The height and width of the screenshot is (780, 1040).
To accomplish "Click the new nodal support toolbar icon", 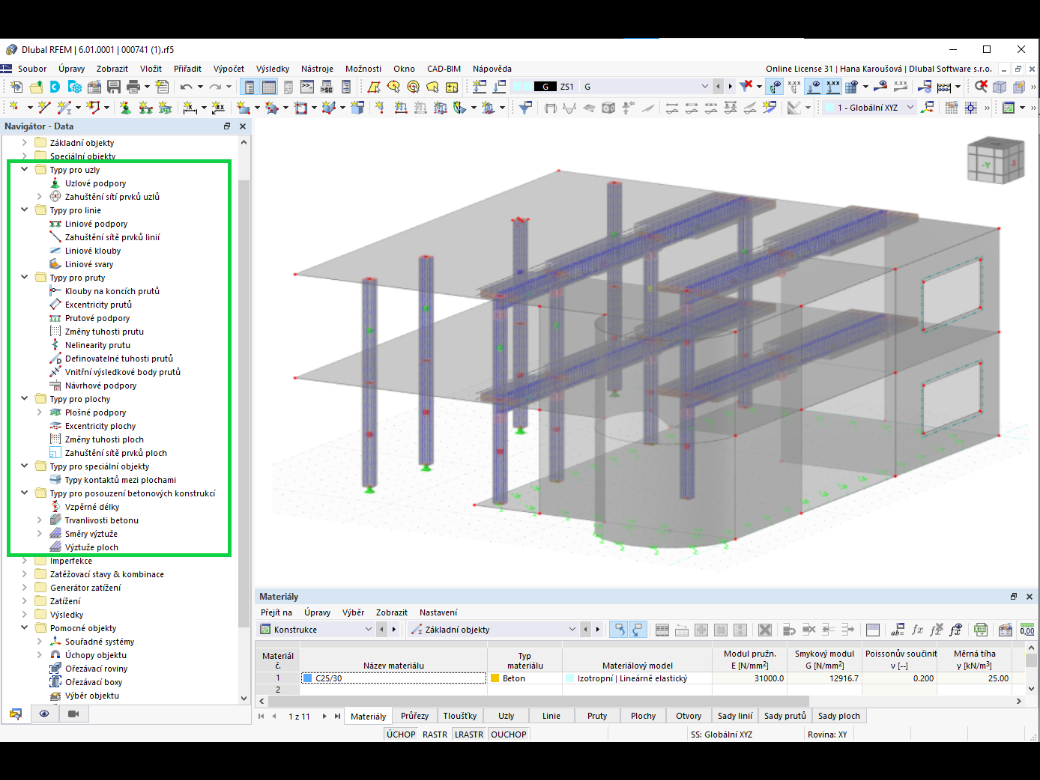I will point(125,107).
